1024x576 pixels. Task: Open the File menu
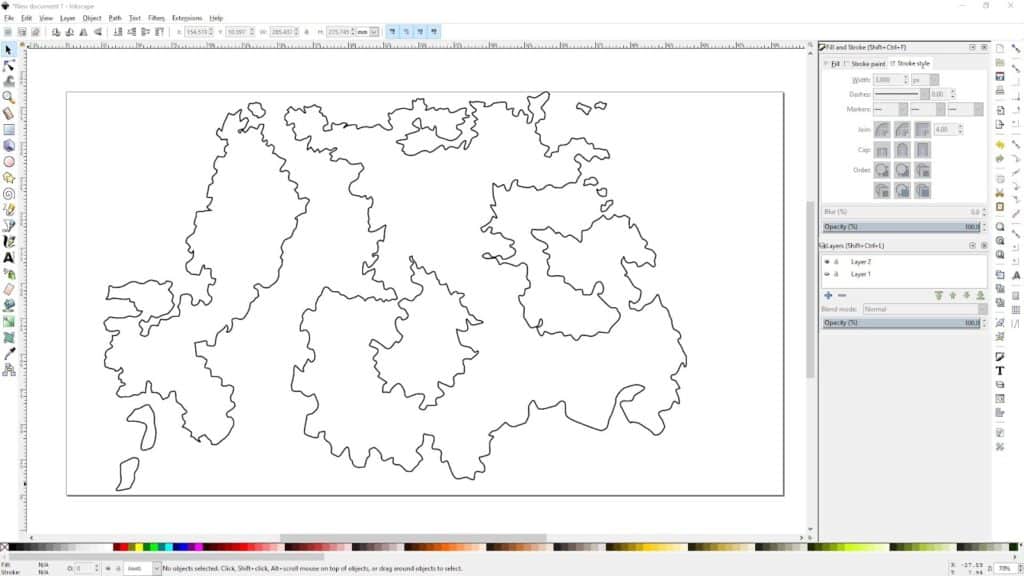[x=9, y=18]
